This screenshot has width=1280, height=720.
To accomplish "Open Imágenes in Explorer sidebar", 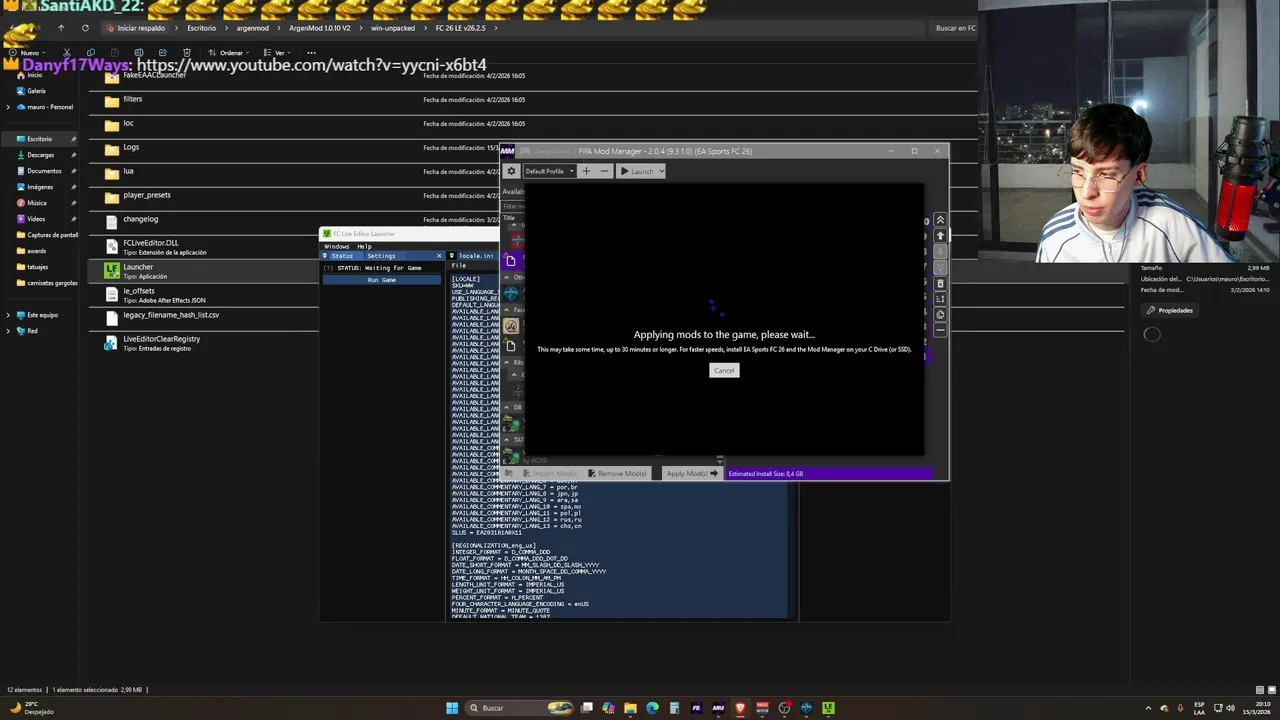I will click(x=40, y=187).
